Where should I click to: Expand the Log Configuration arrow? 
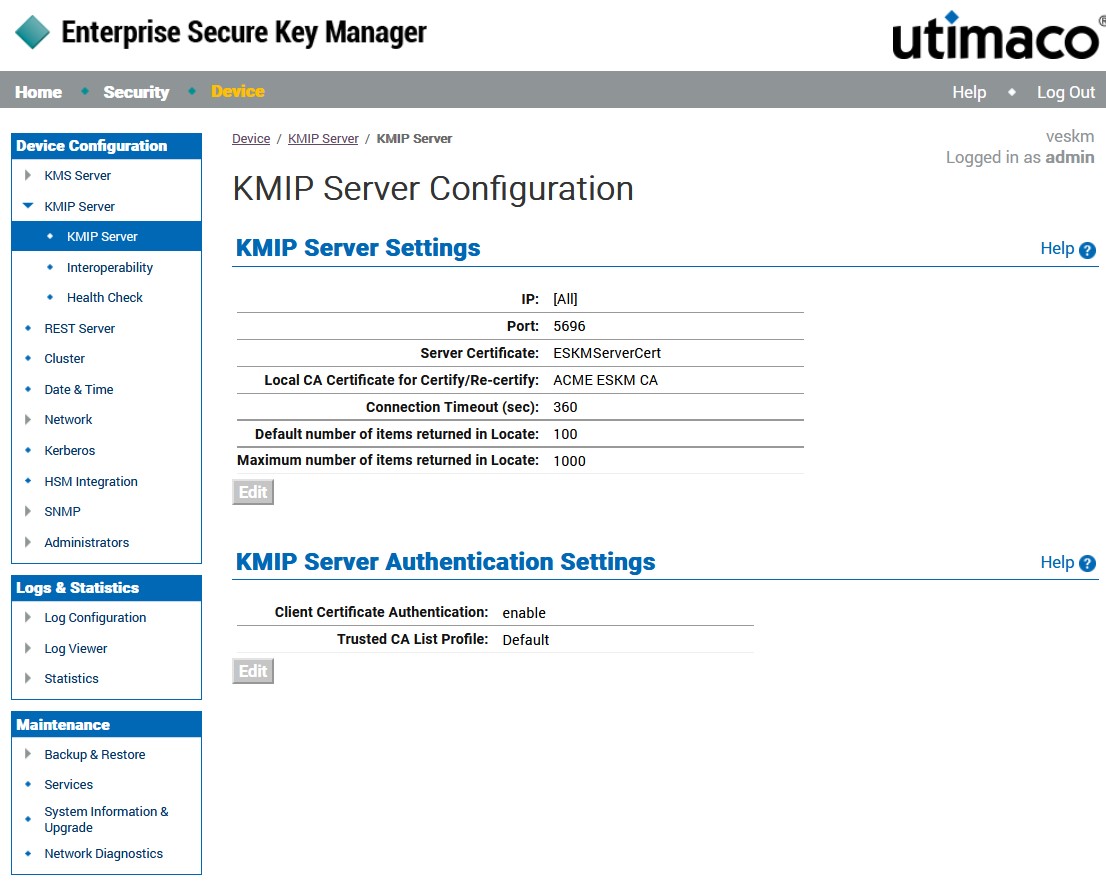coord(28,617)
